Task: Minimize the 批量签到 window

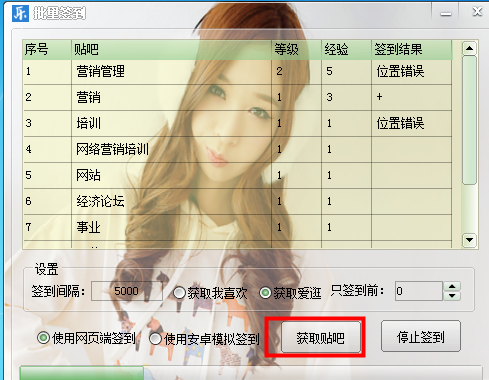Action: click(x=446, y=13)
